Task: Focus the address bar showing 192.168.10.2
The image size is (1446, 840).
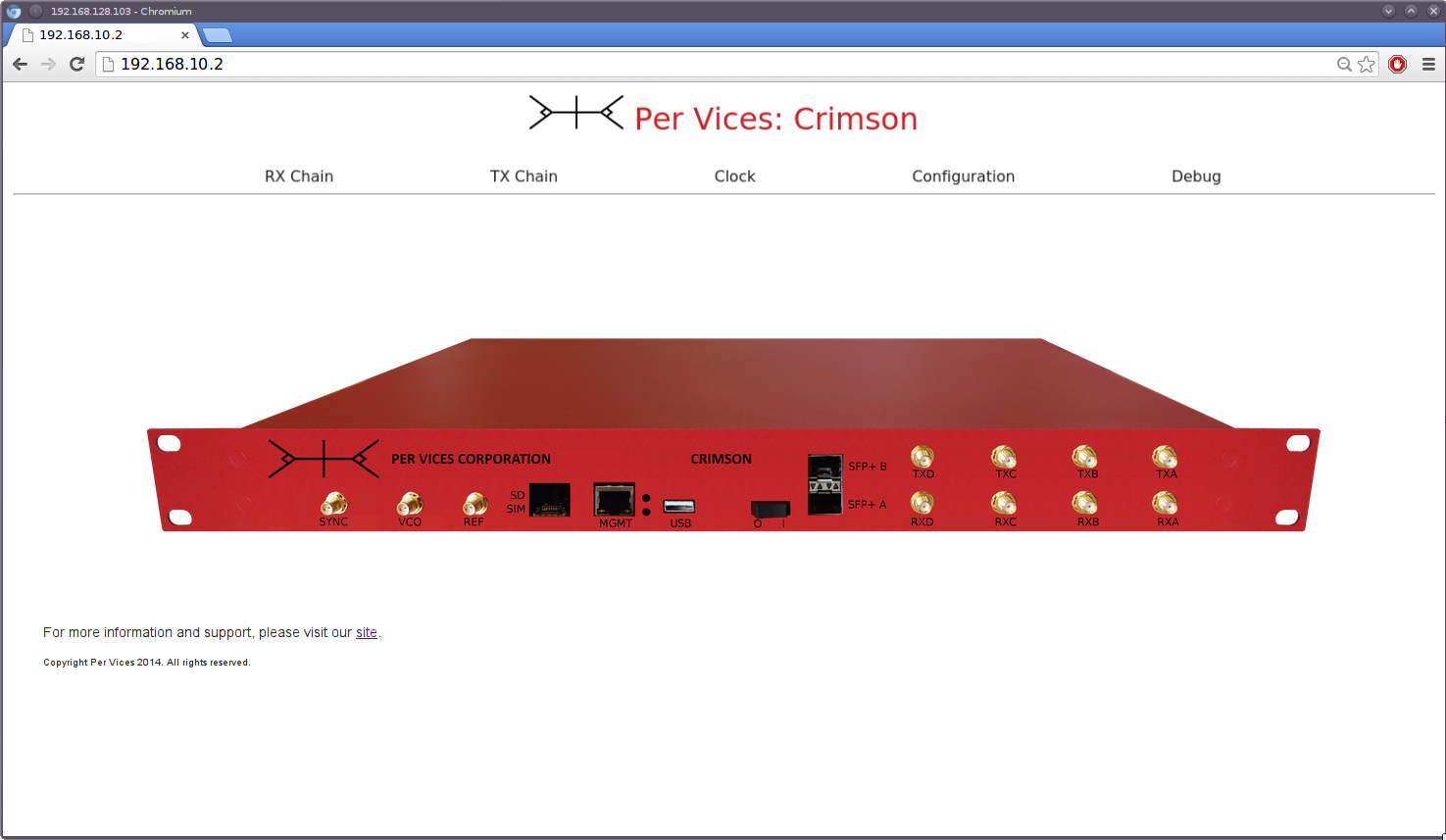Action: [x=686, y=65]
